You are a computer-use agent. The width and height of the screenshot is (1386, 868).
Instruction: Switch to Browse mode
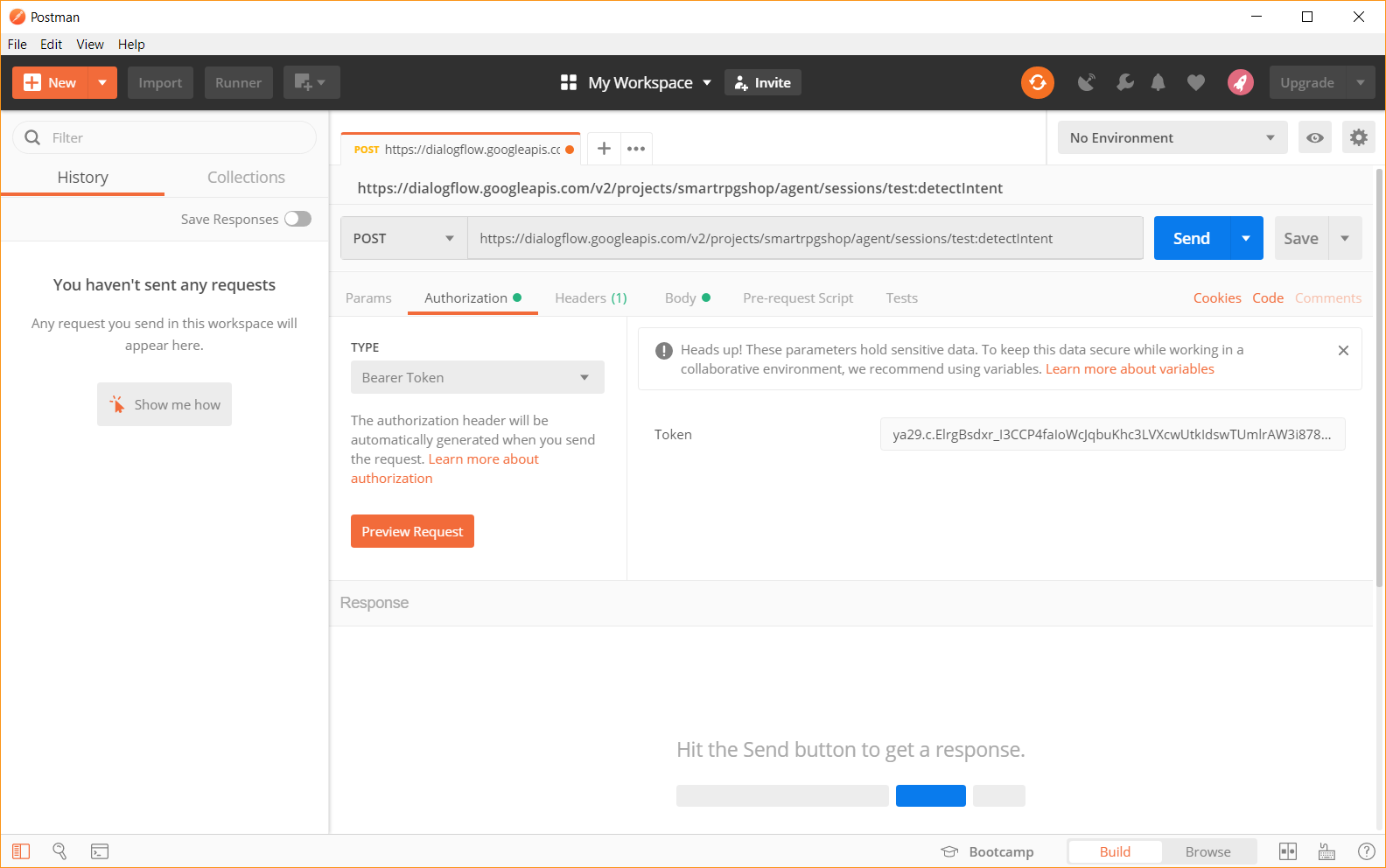click(1207, 851)
